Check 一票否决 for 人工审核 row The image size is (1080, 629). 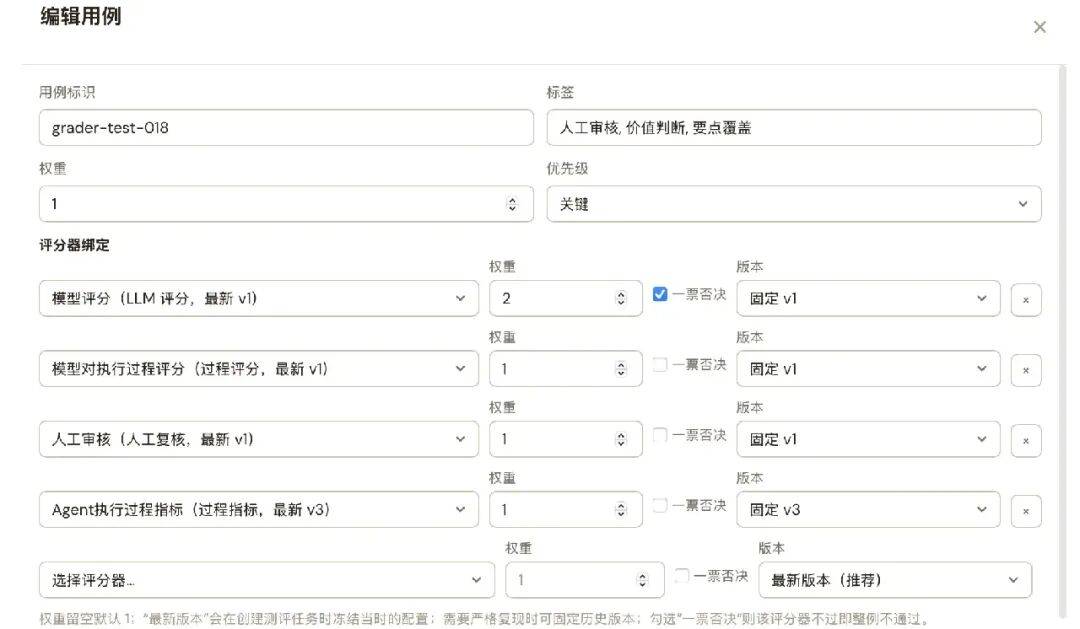coord(660,435)
